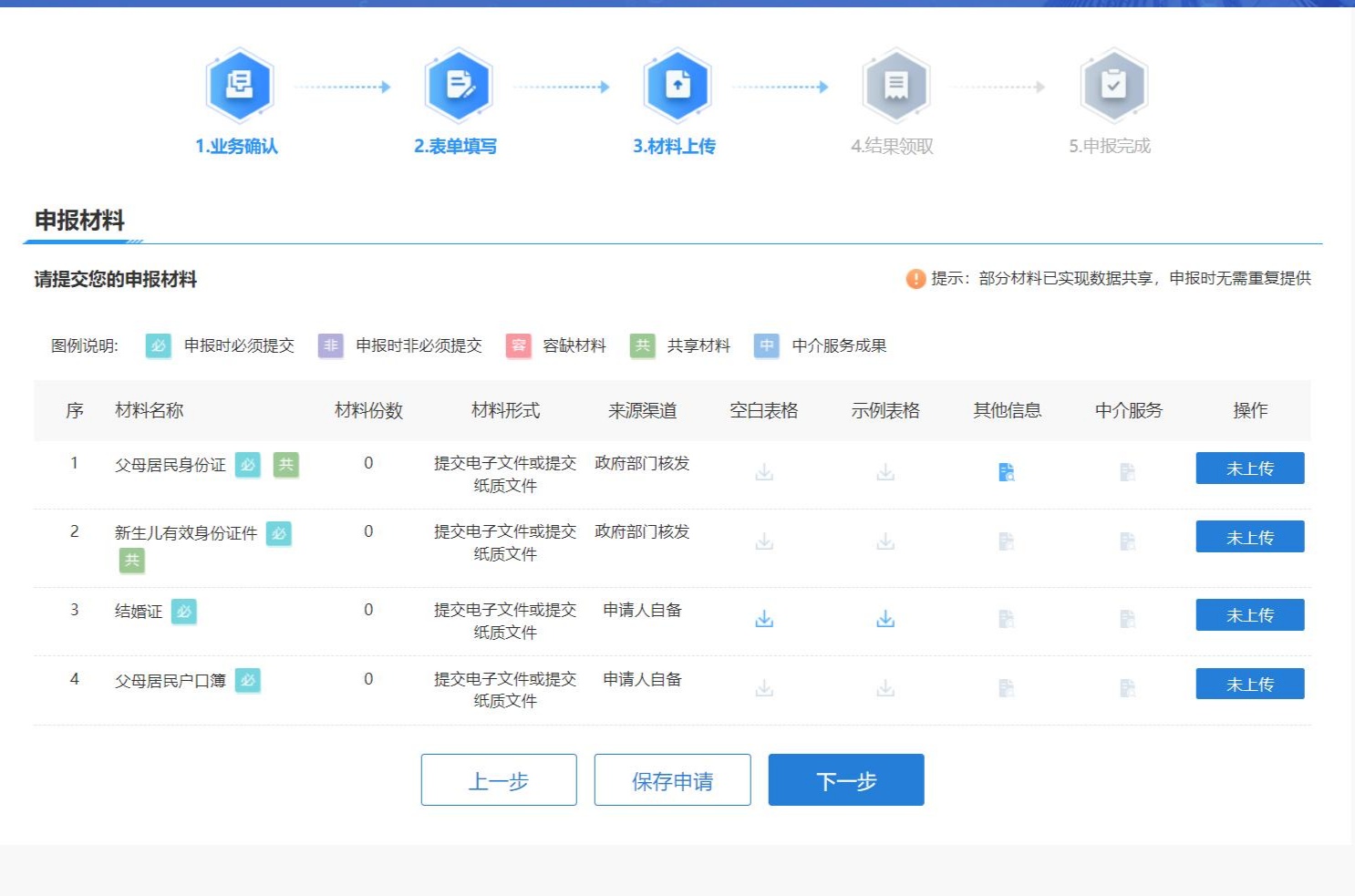
Task: Click the 容缺材料 legend badge
Action: pyautogui.click(x=518, y=346)
